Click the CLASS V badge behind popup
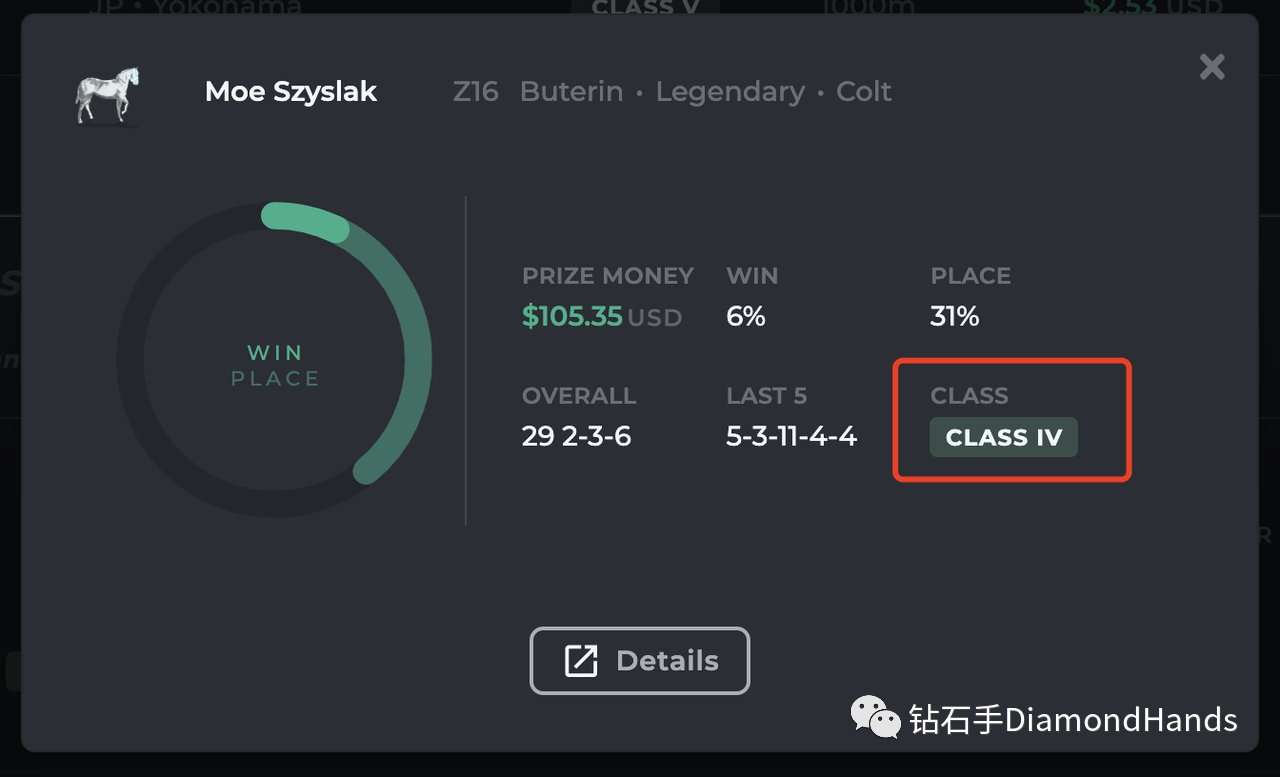Screen dimensions: 1280x777 645,7
